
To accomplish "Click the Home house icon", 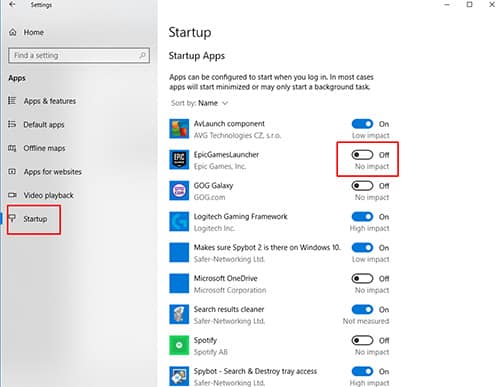I will click(13, 32).
